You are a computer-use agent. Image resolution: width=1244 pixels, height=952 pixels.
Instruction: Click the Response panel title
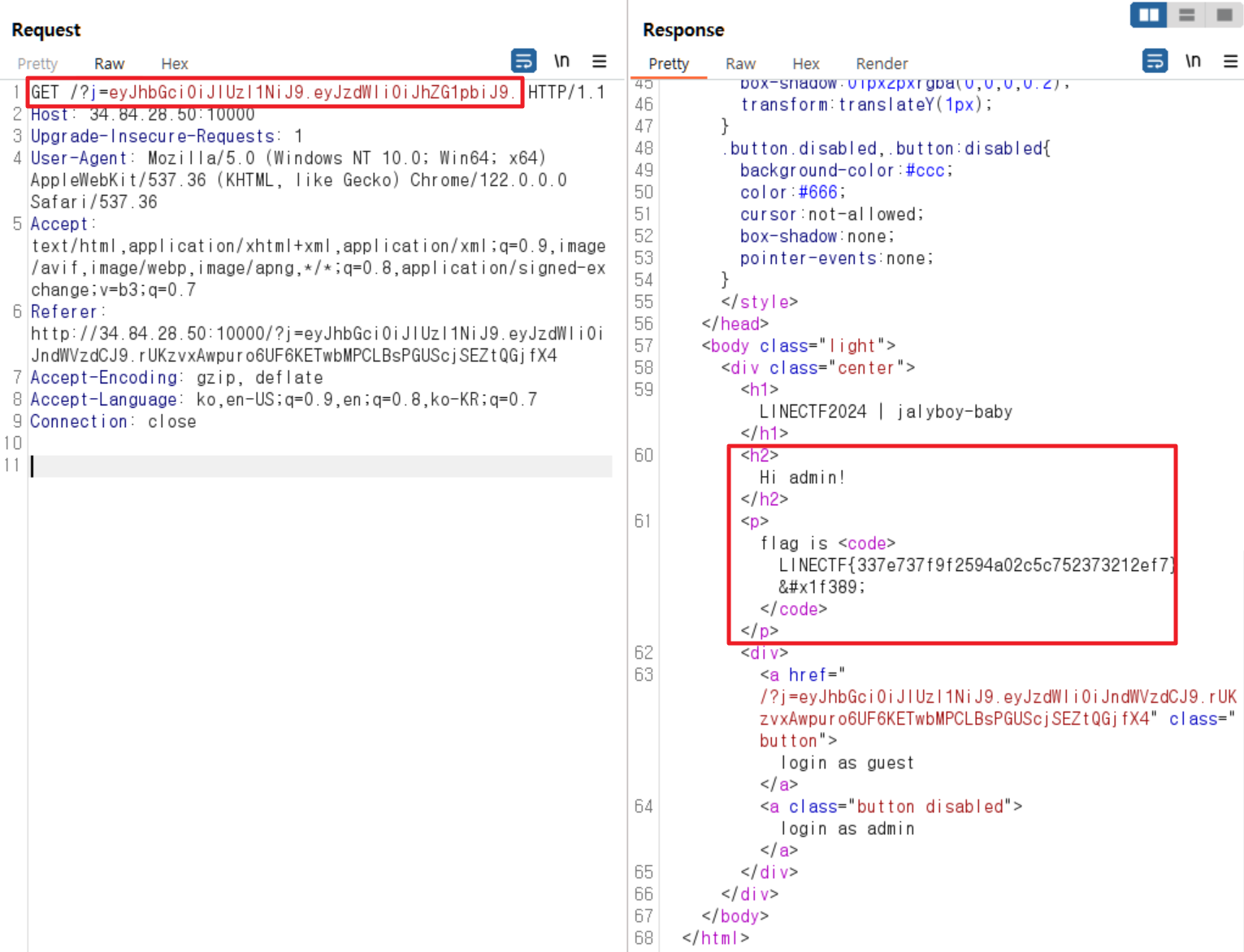point(683,30)
